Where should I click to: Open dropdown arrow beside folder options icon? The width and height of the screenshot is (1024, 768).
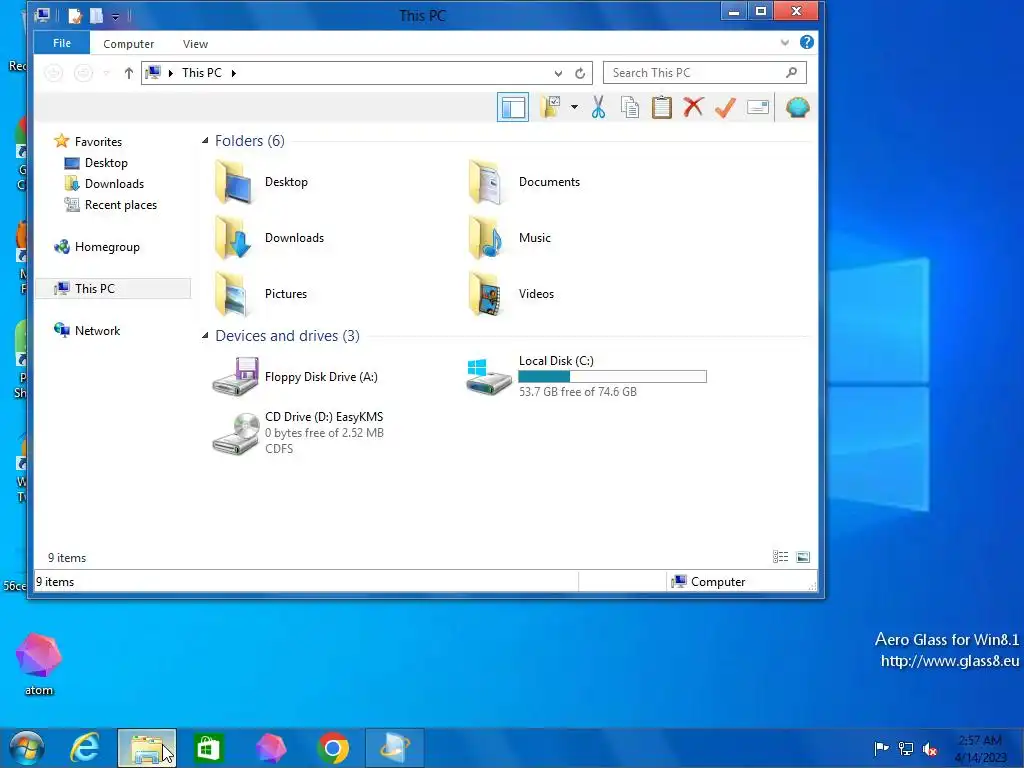(574, 107)
